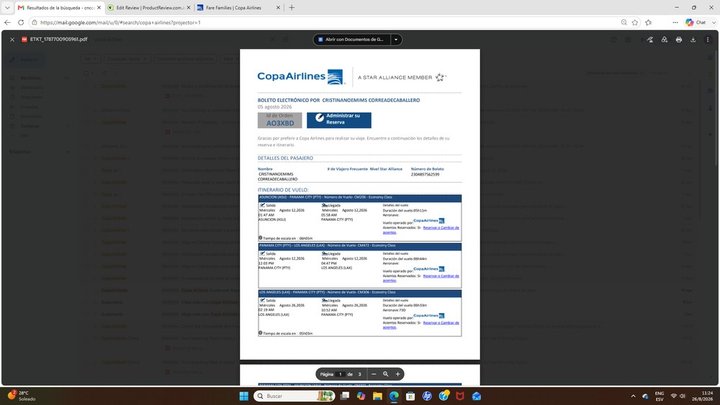This screenshot has width=720, height=405.
Task: Download the PDF attachment
Action: click(693, 39)
